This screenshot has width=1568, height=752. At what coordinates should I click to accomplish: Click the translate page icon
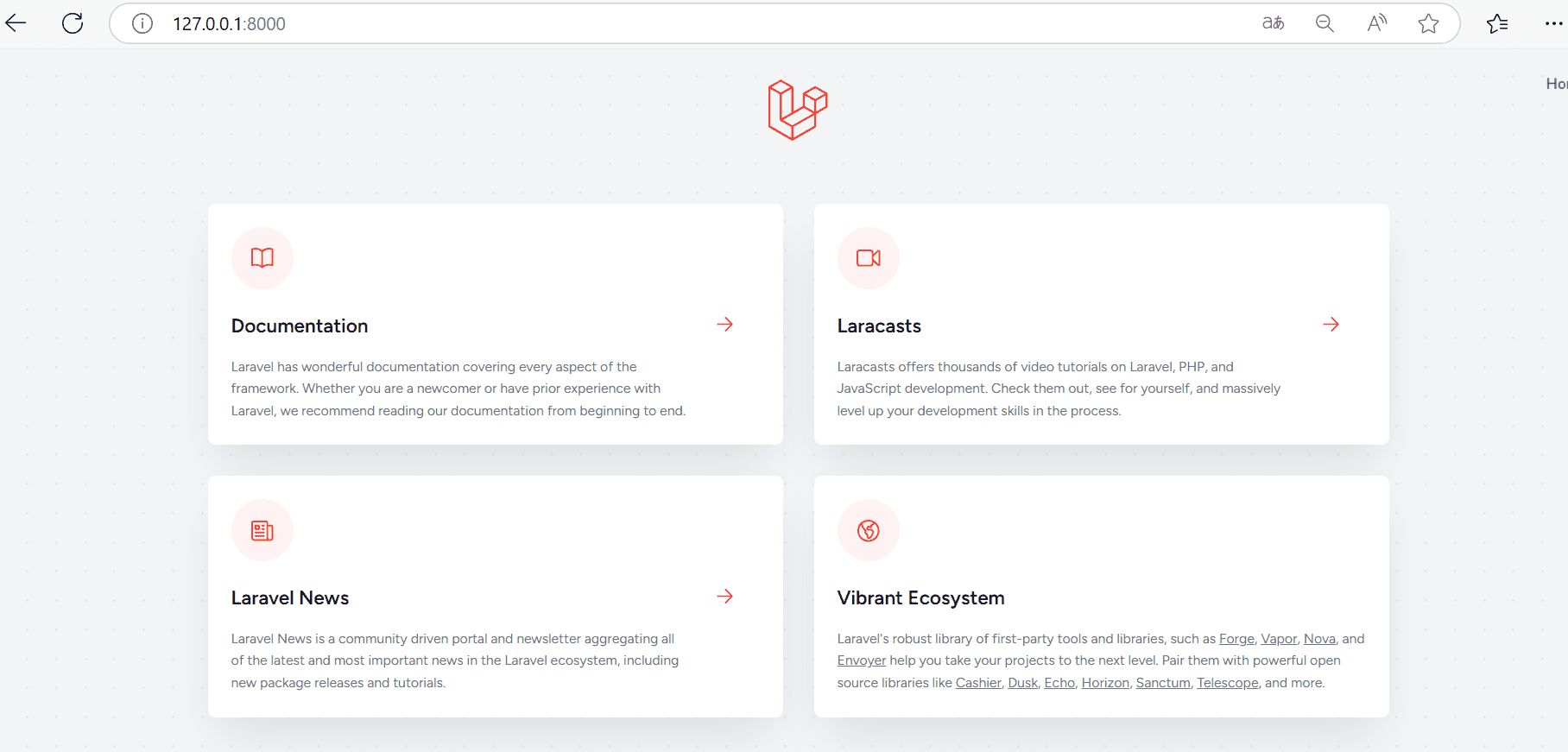click(1273, 23)
